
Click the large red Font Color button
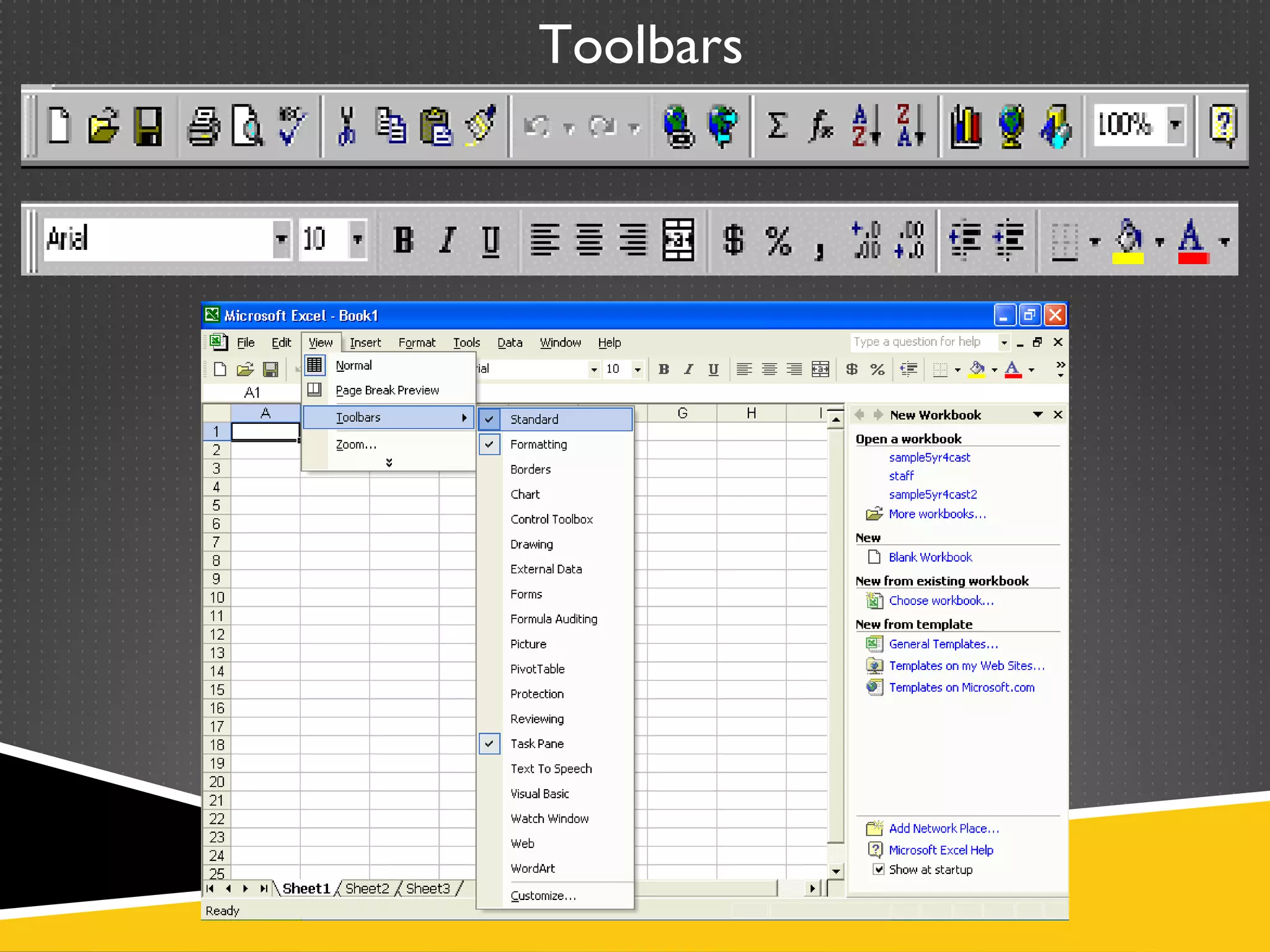pos(1194,242)
